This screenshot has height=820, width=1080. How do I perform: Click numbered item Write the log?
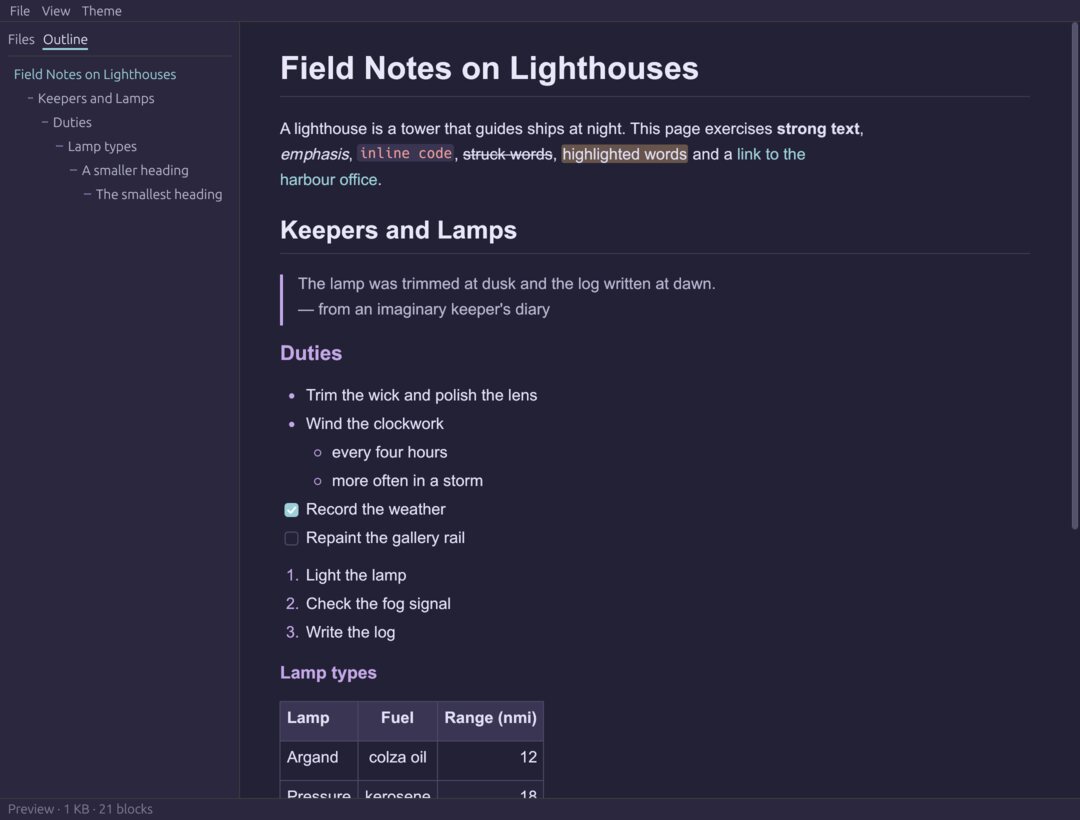(351, 632)
